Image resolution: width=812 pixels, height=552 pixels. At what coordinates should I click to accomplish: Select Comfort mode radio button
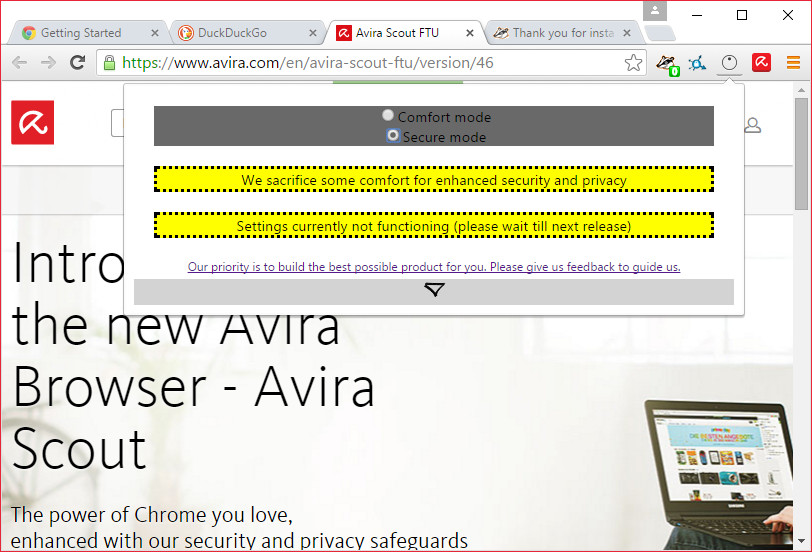388,115
